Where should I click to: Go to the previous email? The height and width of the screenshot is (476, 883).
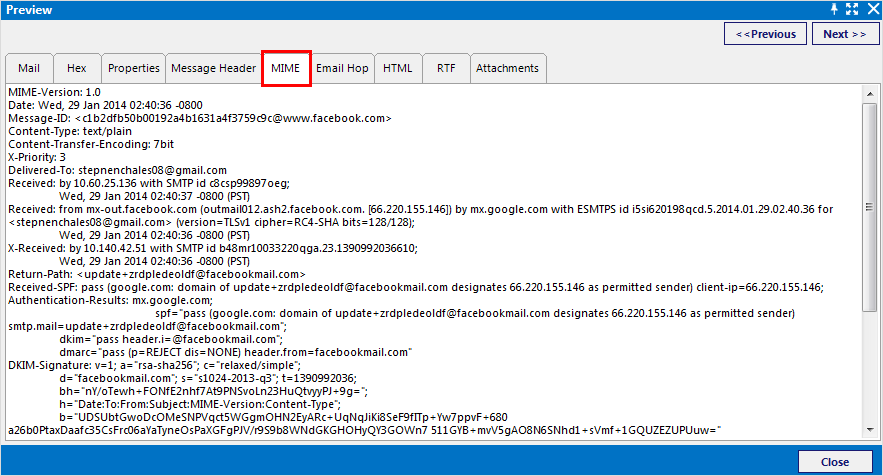click(x=765, y=34)
